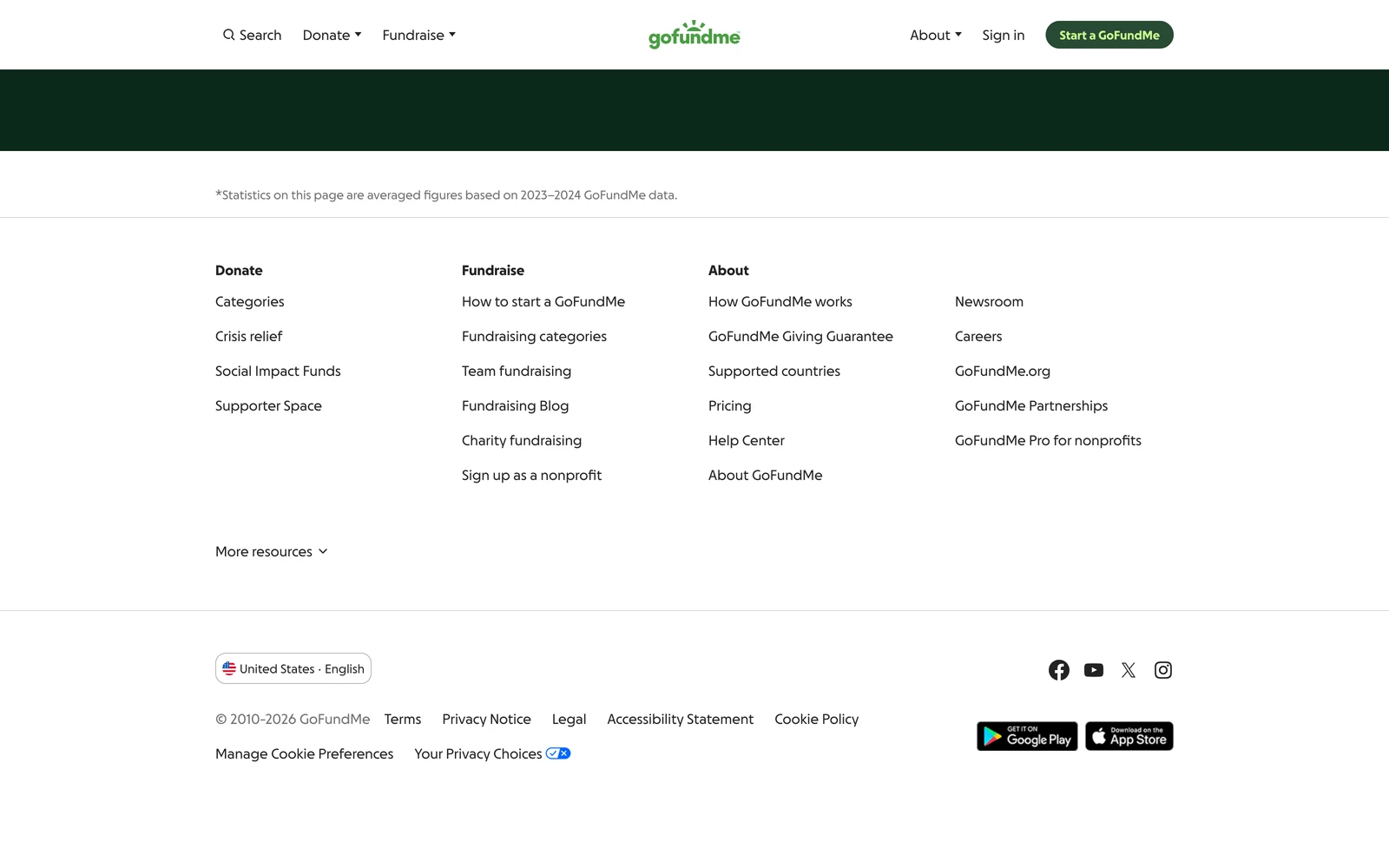1389x868 pixels.
Task: Click the 'Fundraise' footer heading
Action: (x=493, y=270)
